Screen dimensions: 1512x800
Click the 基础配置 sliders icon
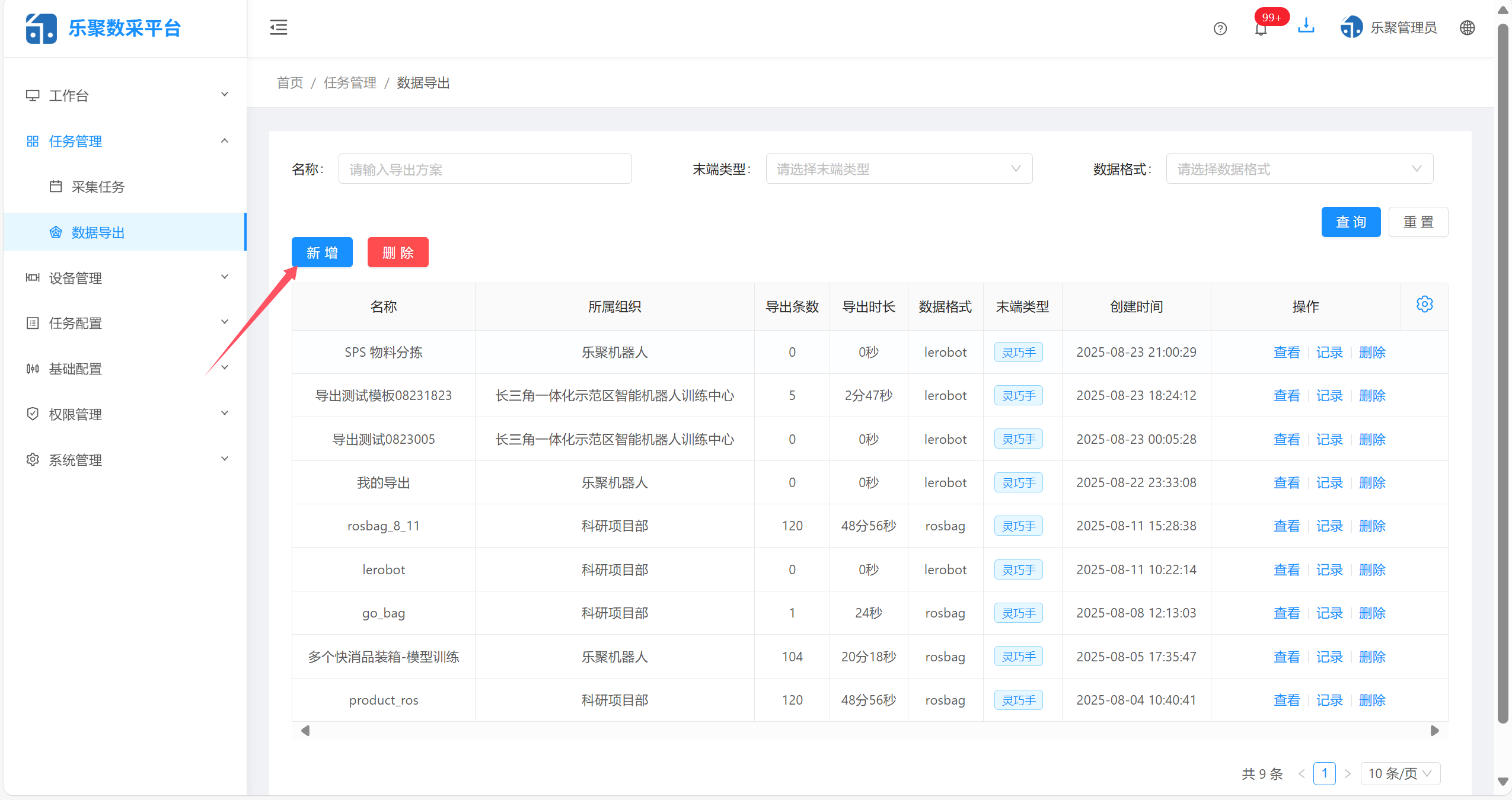pos(33,368)
